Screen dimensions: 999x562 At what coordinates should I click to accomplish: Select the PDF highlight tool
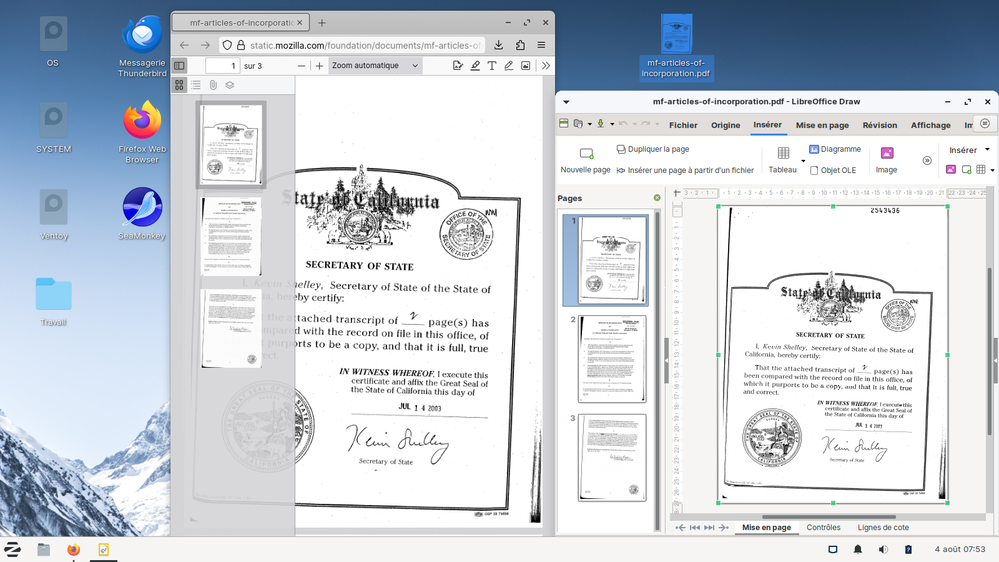[x=474, y=66]
